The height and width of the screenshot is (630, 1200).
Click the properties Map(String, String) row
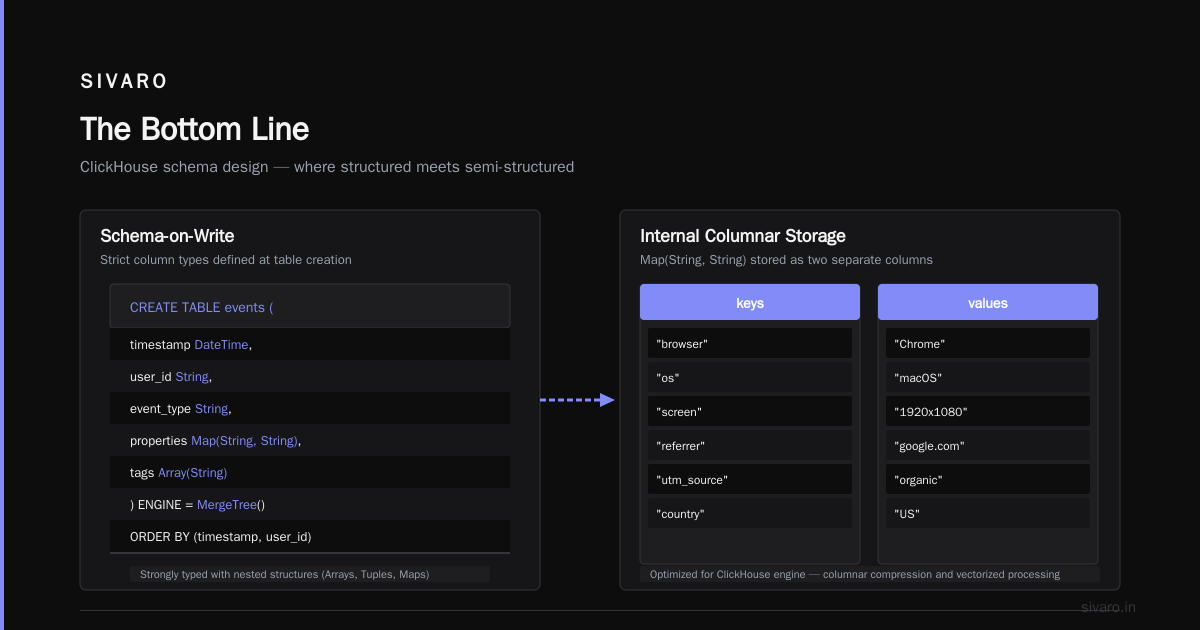tap(310, 440)
